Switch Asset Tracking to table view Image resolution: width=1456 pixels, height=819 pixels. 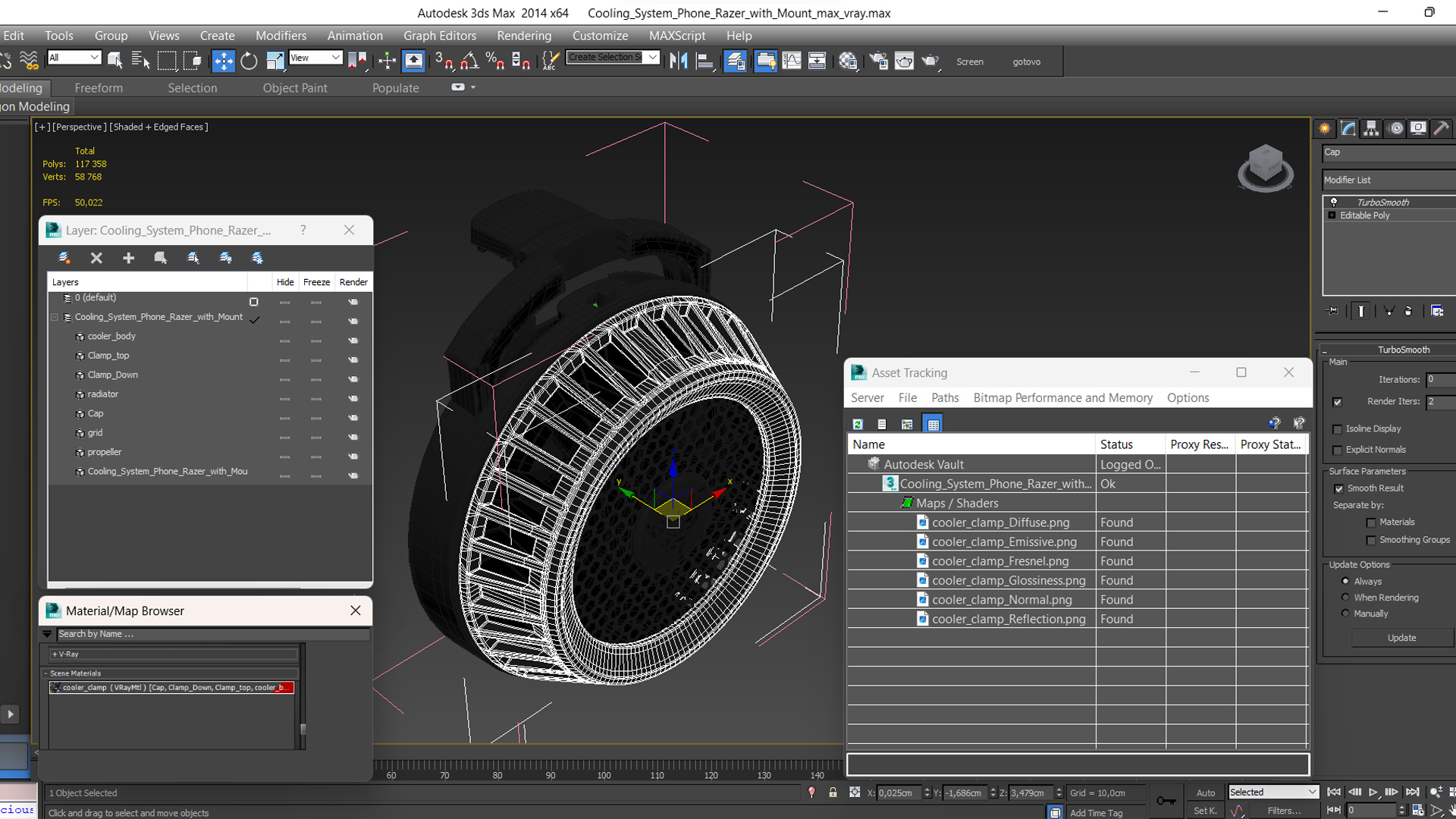click(x=933, y=424)
